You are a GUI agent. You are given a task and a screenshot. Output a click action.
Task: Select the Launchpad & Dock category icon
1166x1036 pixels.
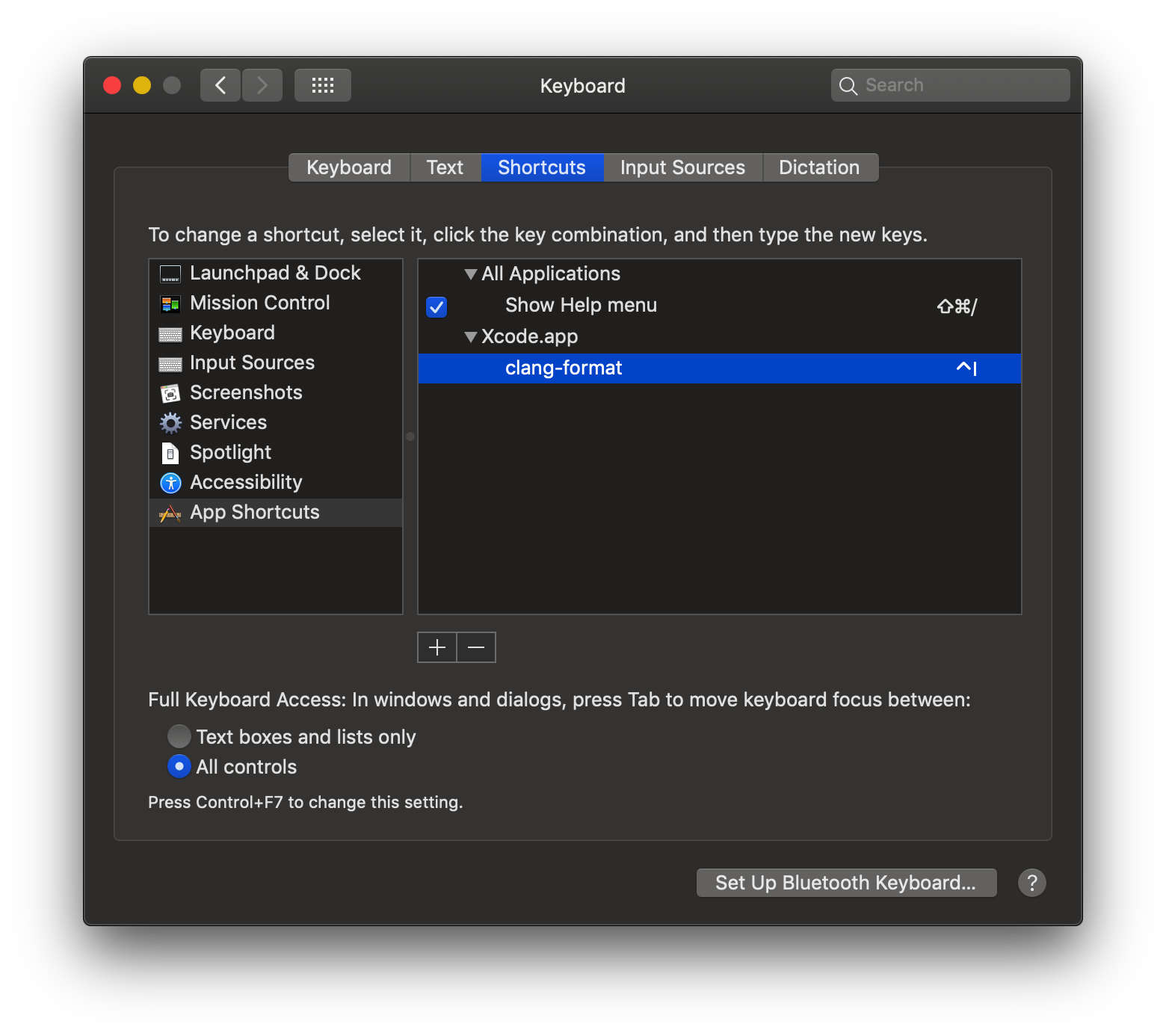click(x=170, y=274)
